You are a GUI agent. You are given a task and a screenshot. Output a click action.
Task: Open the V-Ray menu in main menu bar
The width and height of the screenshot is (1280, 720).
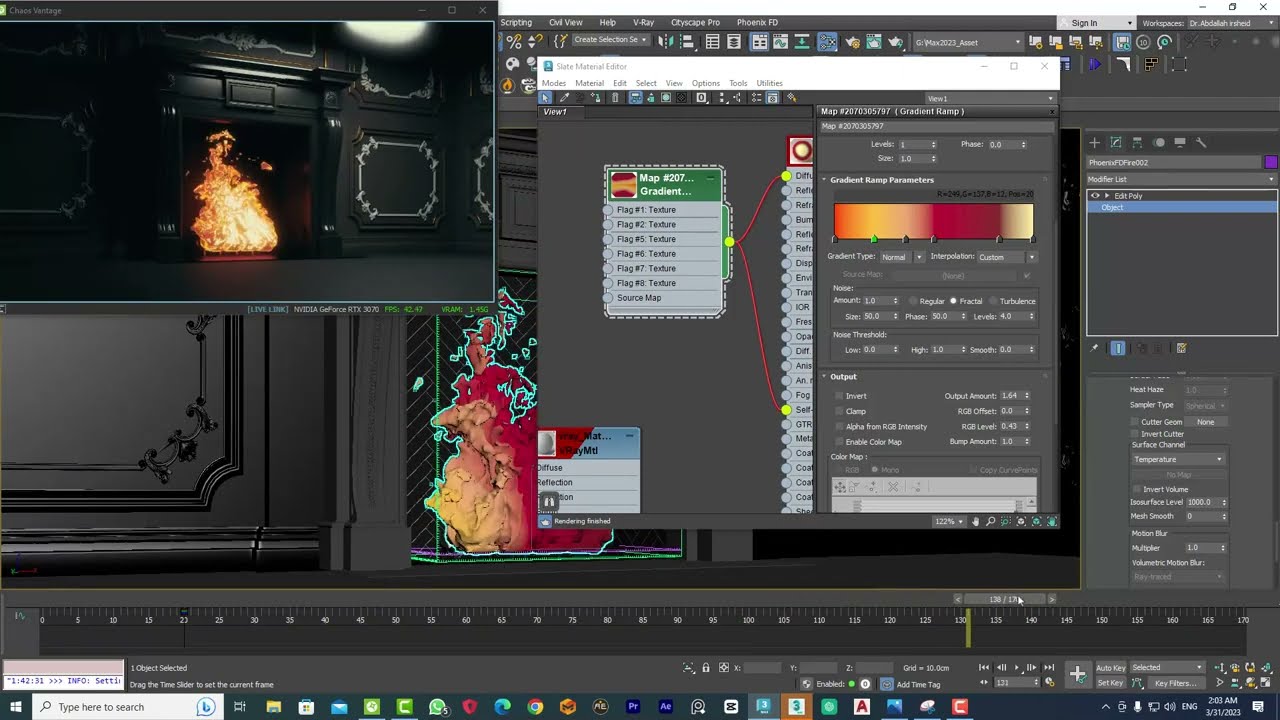(644, 22)
